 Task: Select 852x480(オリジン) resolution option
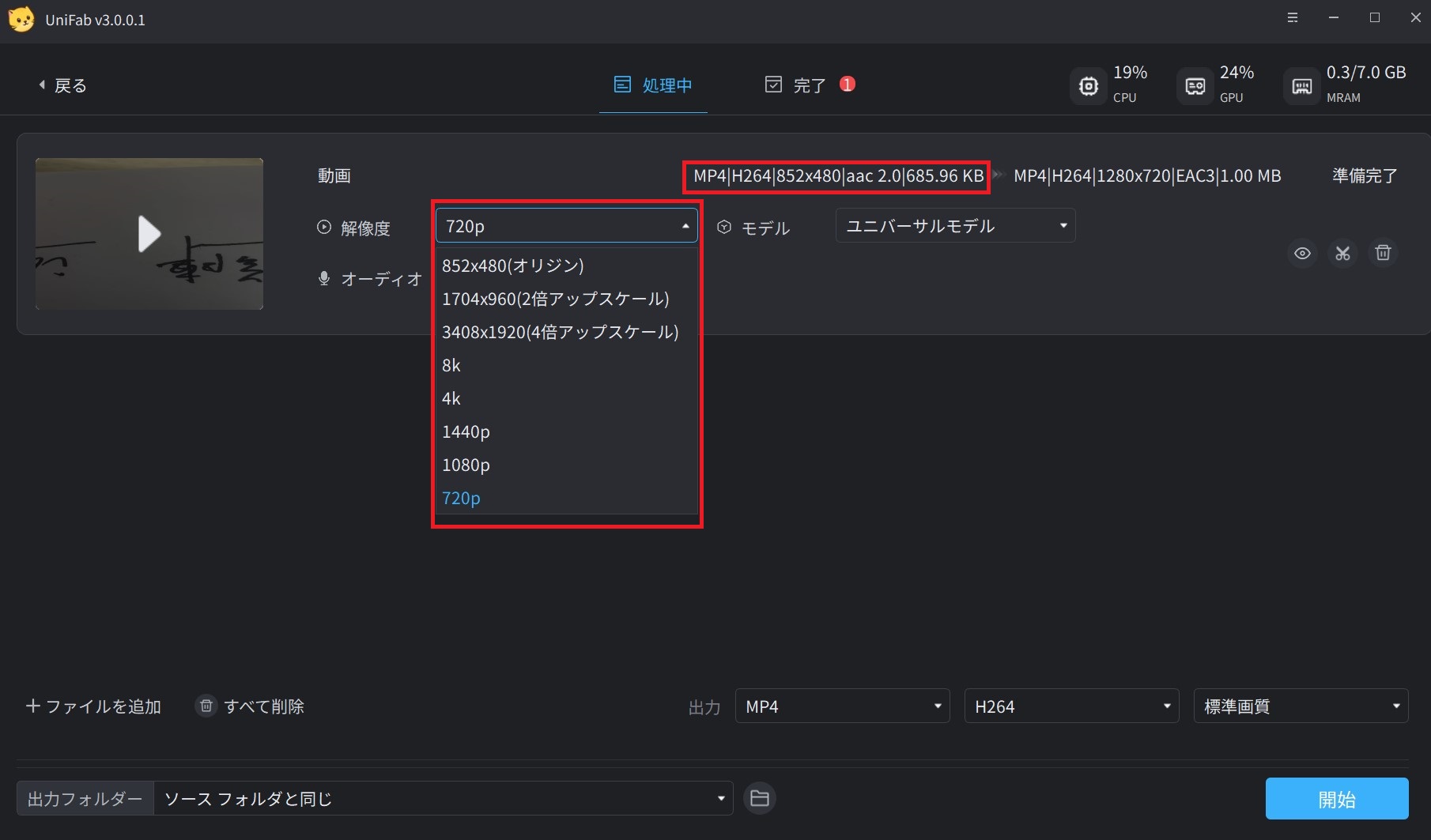pyautogui.click(x=566, y=266)
